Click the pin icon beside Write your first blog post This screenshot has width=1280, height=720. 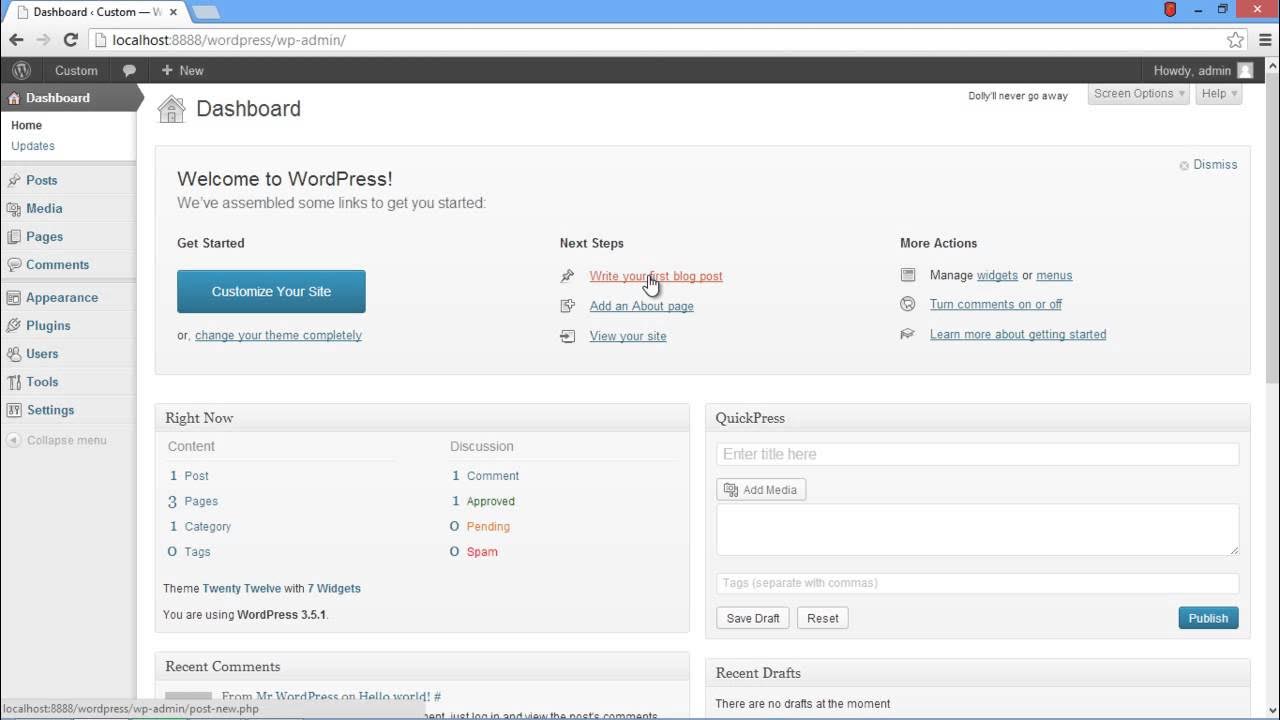pyautogui.click(x=568, y=276)
